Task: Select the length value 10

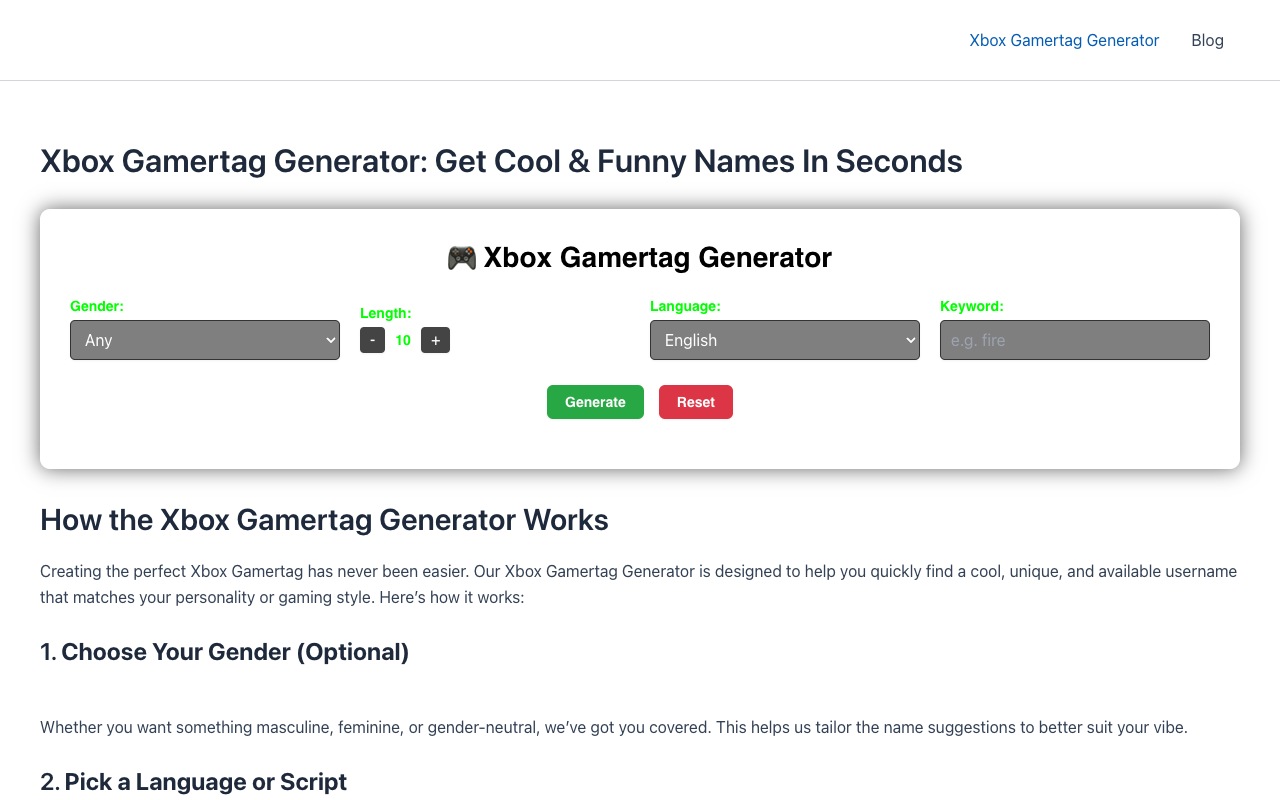Action: tap(403, 340)
